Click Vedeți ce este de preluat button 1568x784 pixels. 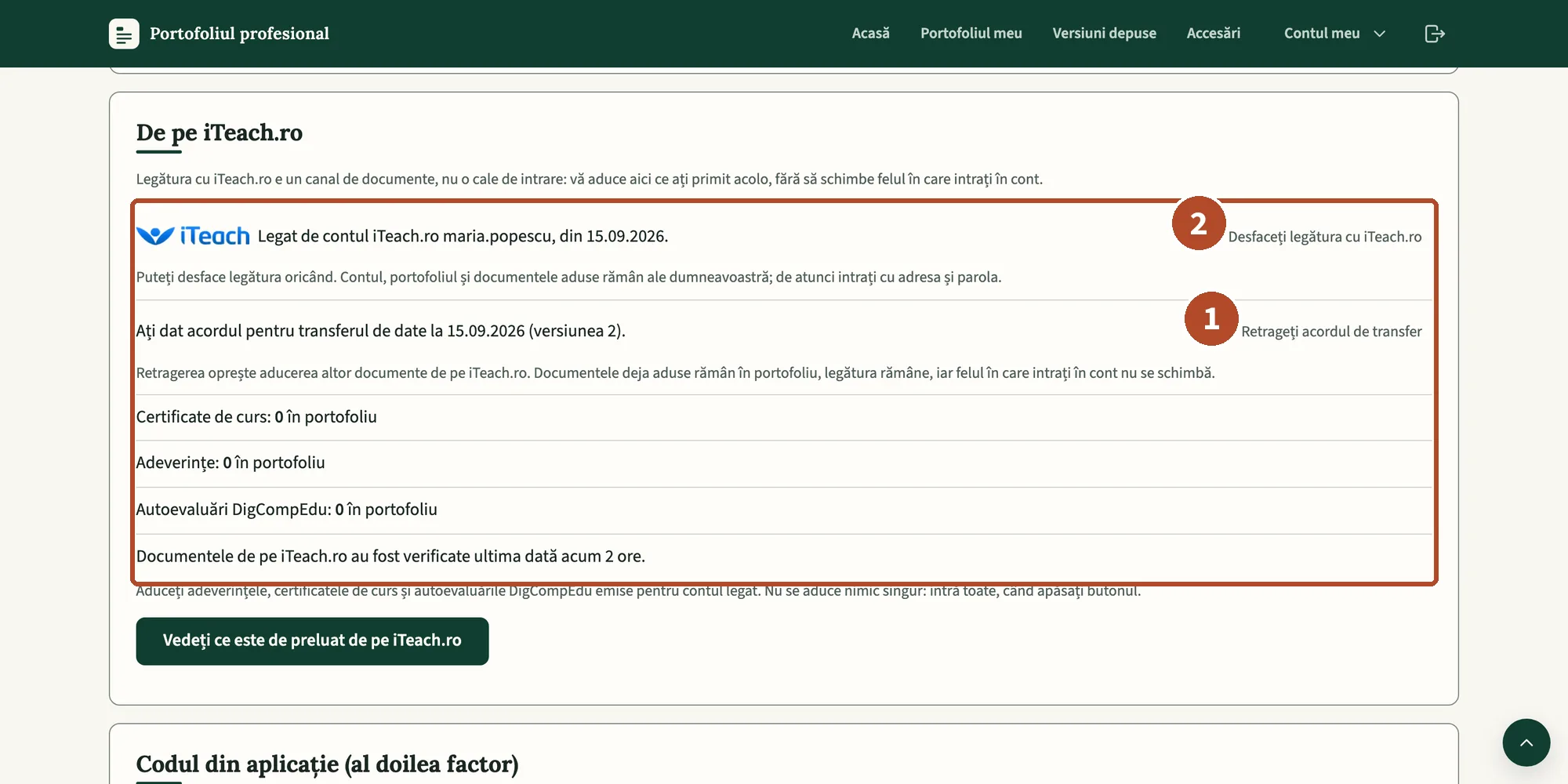pos(312,641)
